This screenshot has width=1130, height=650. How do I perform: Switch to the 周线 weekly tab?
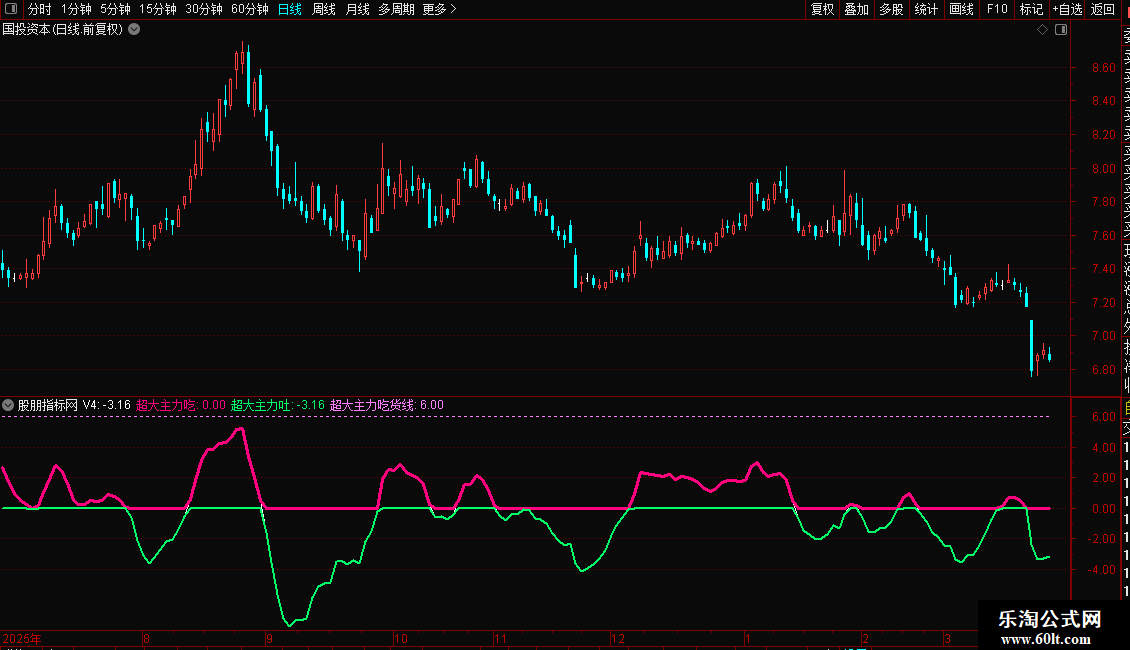(324, 9)
